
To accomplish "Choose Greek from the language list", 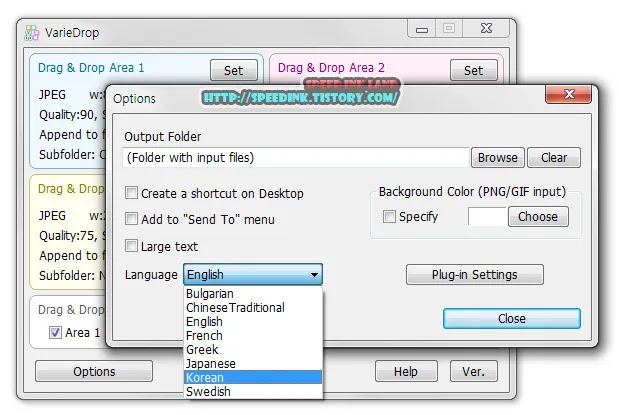I will click(253, 349).
